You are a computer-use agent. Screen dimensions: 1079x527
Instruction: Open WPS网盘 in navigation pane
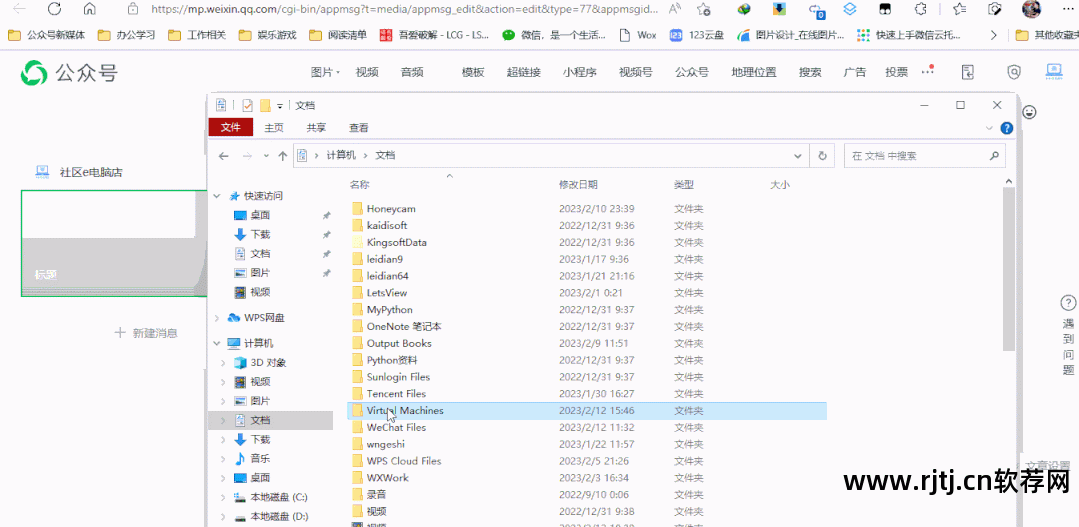264,318
